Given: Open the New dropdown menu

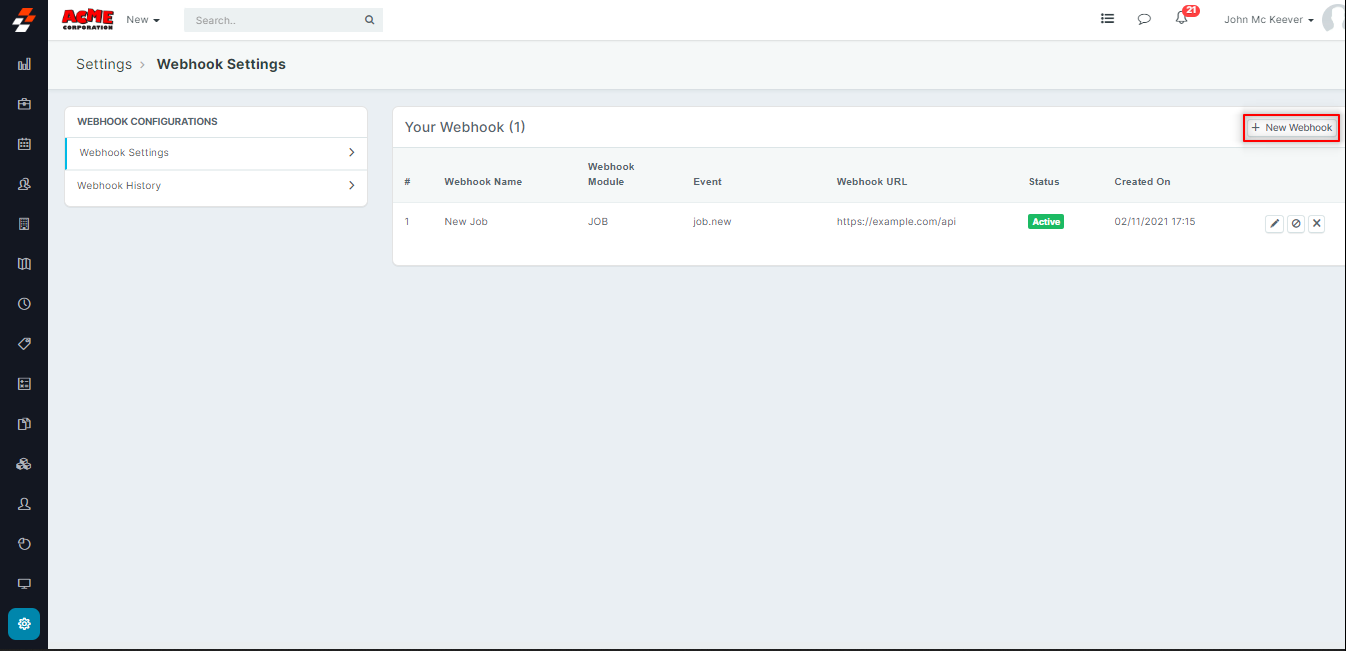Looking at the screenshot, I should point(143,20).
